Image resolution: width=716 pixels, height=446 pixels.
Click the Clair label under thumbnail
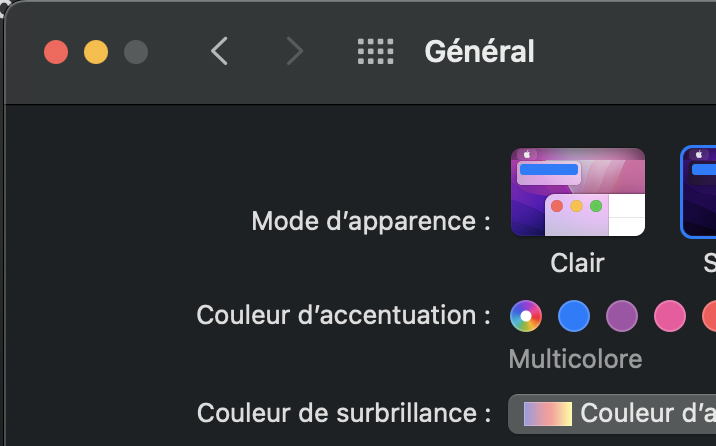coord(578,263)
